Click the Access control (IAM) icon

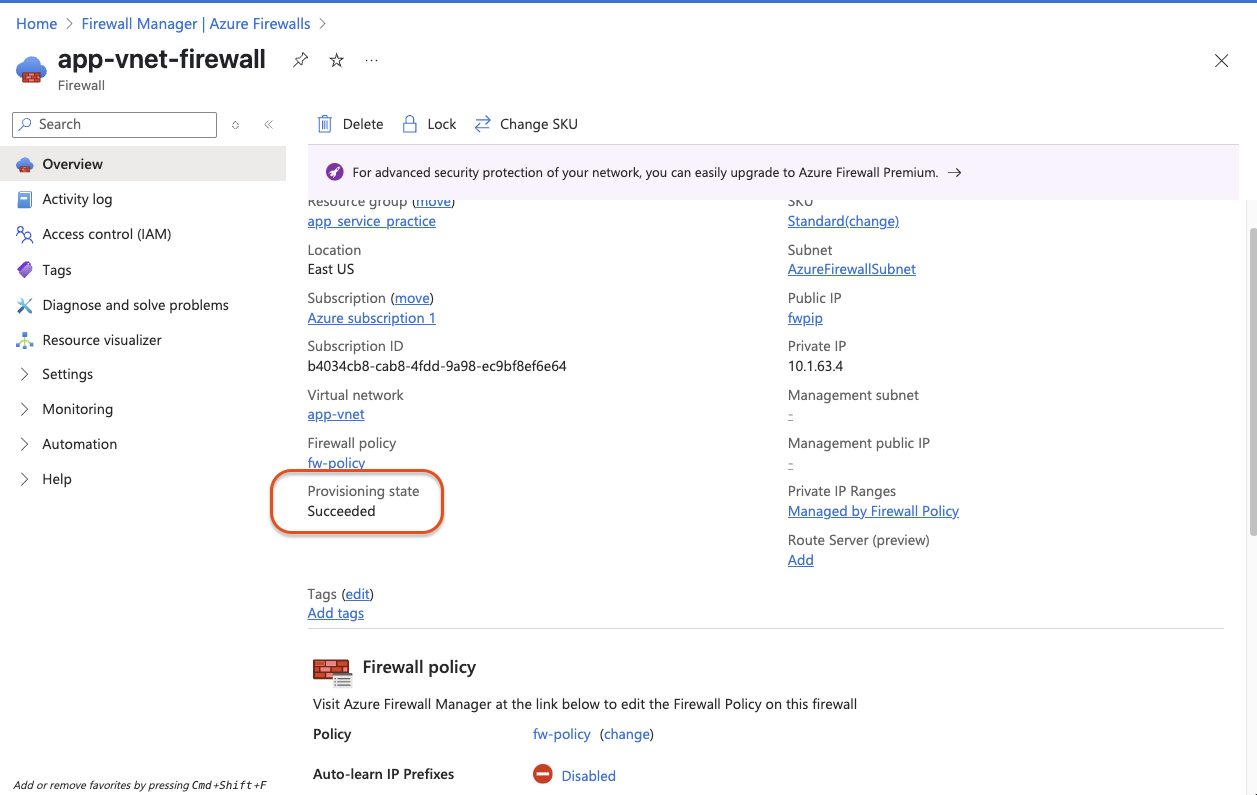click(x=25, y=234)
